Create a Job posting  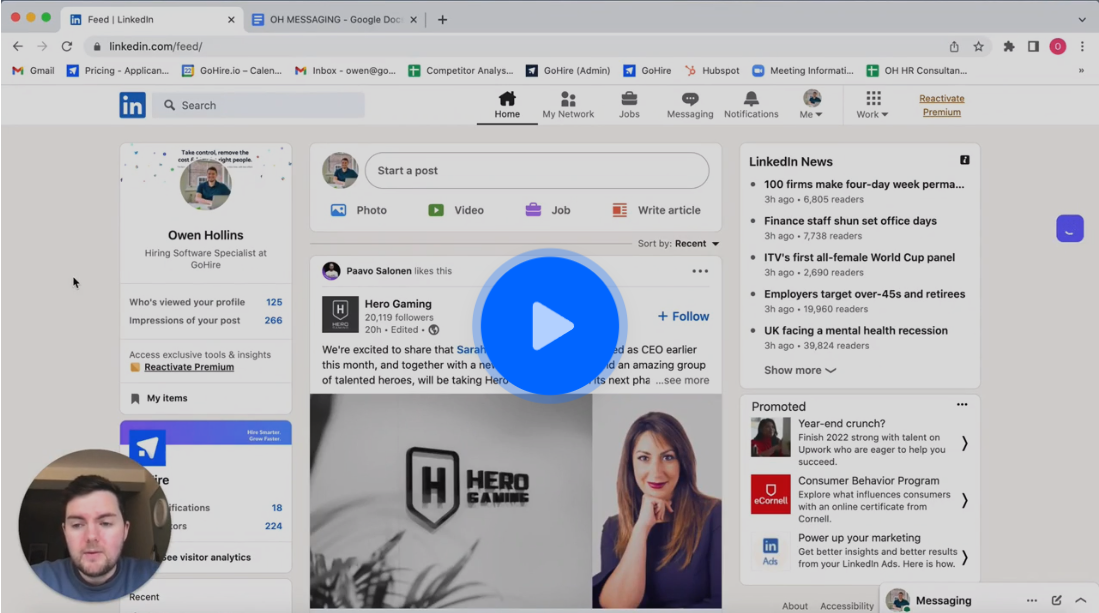(547, 210)
